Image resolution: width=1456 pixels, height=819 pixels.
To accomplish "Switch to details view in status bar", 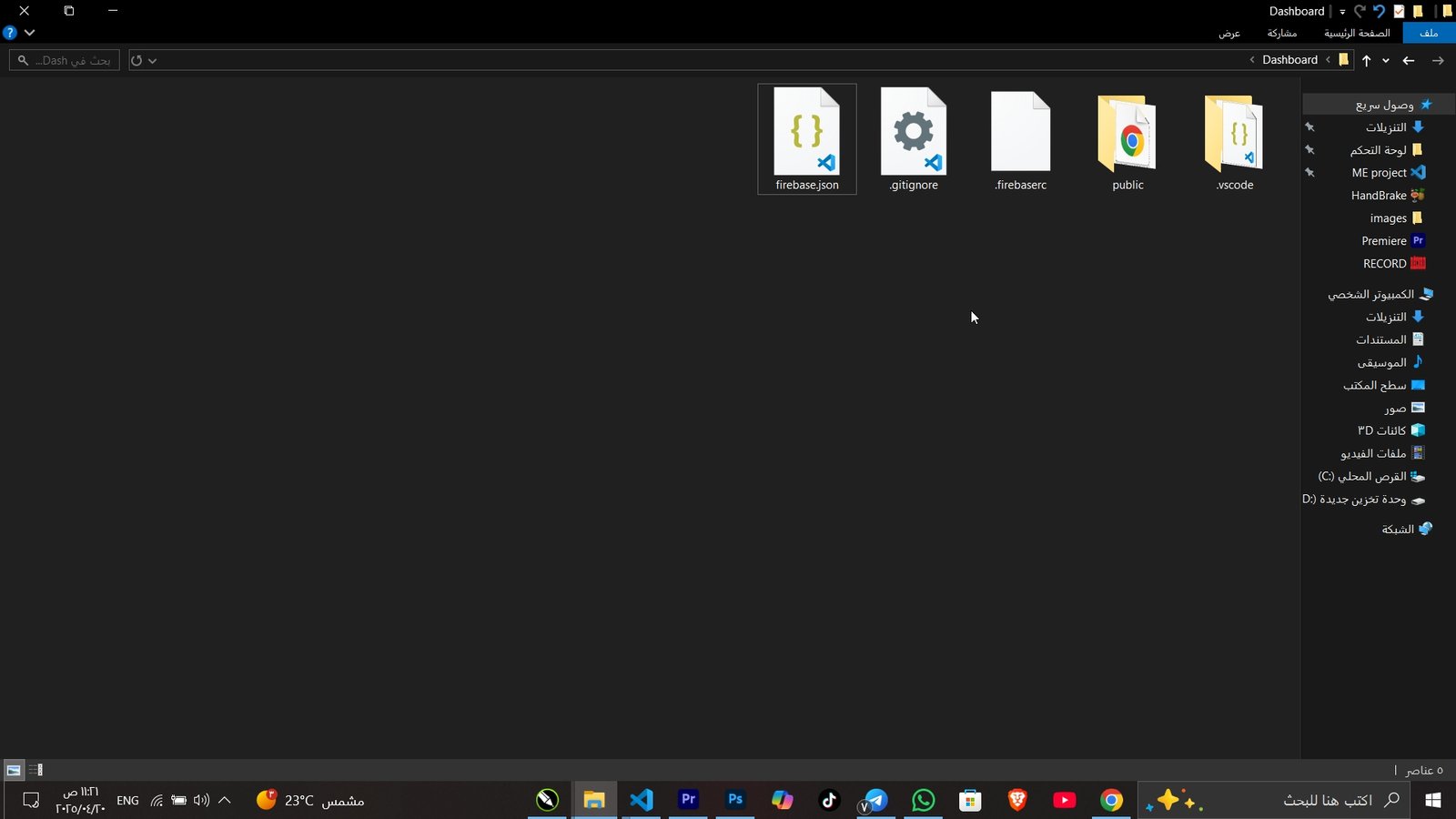I will [35, 770].
